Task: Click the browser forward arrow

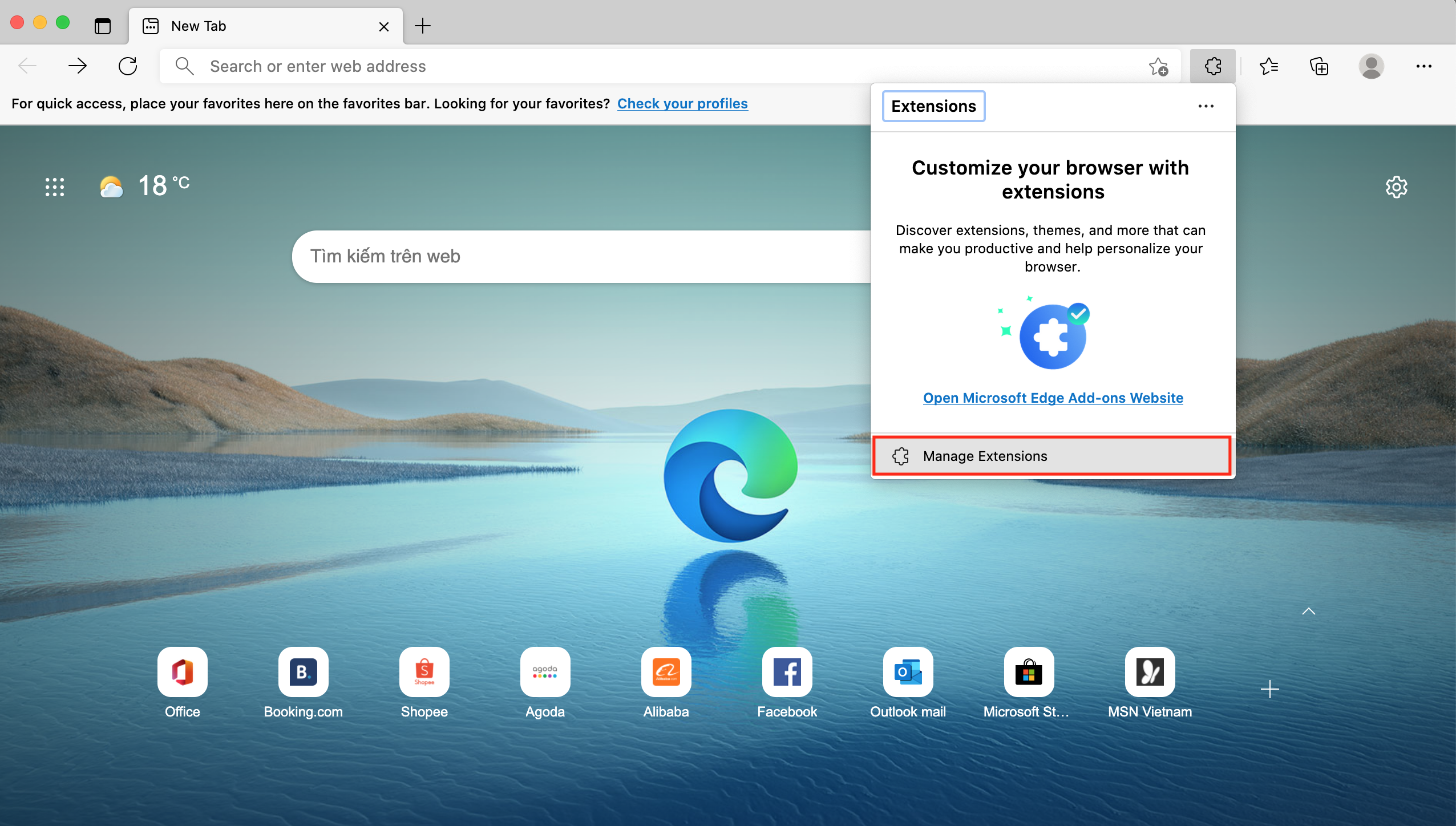Action: 77,66
